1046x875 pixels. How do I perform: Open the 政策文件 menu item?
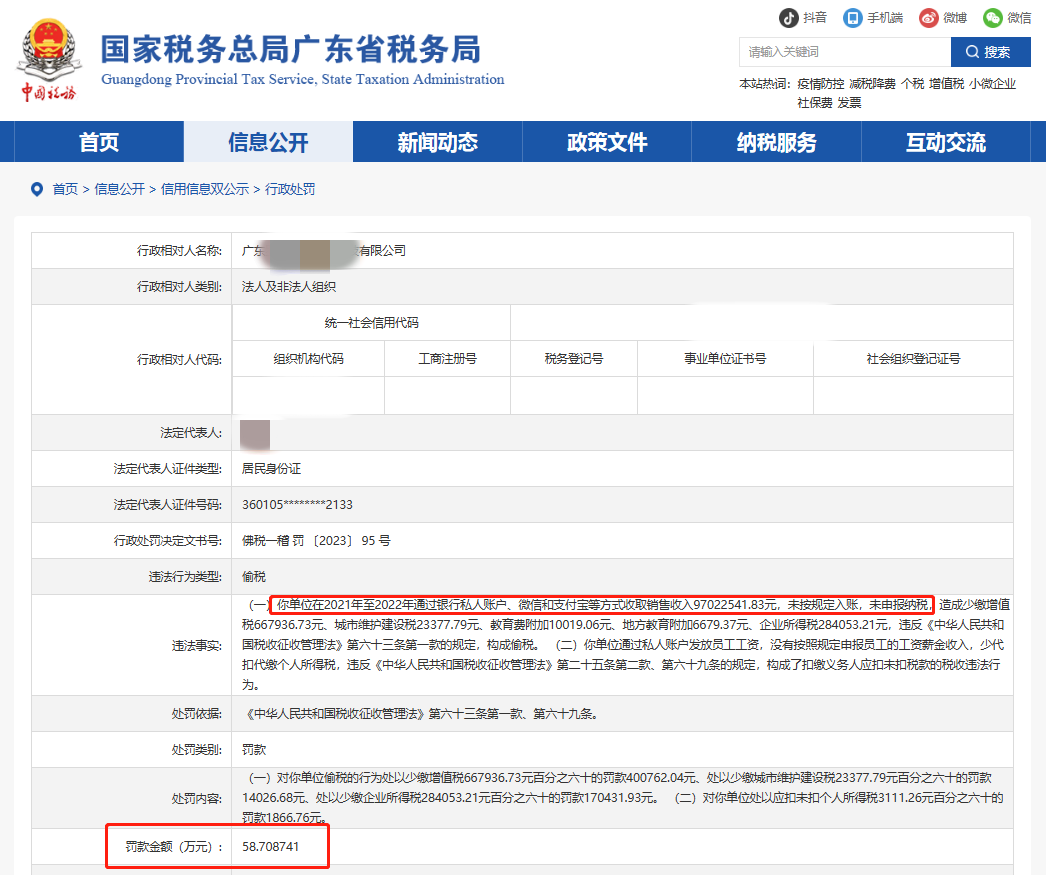click(606, 142)
